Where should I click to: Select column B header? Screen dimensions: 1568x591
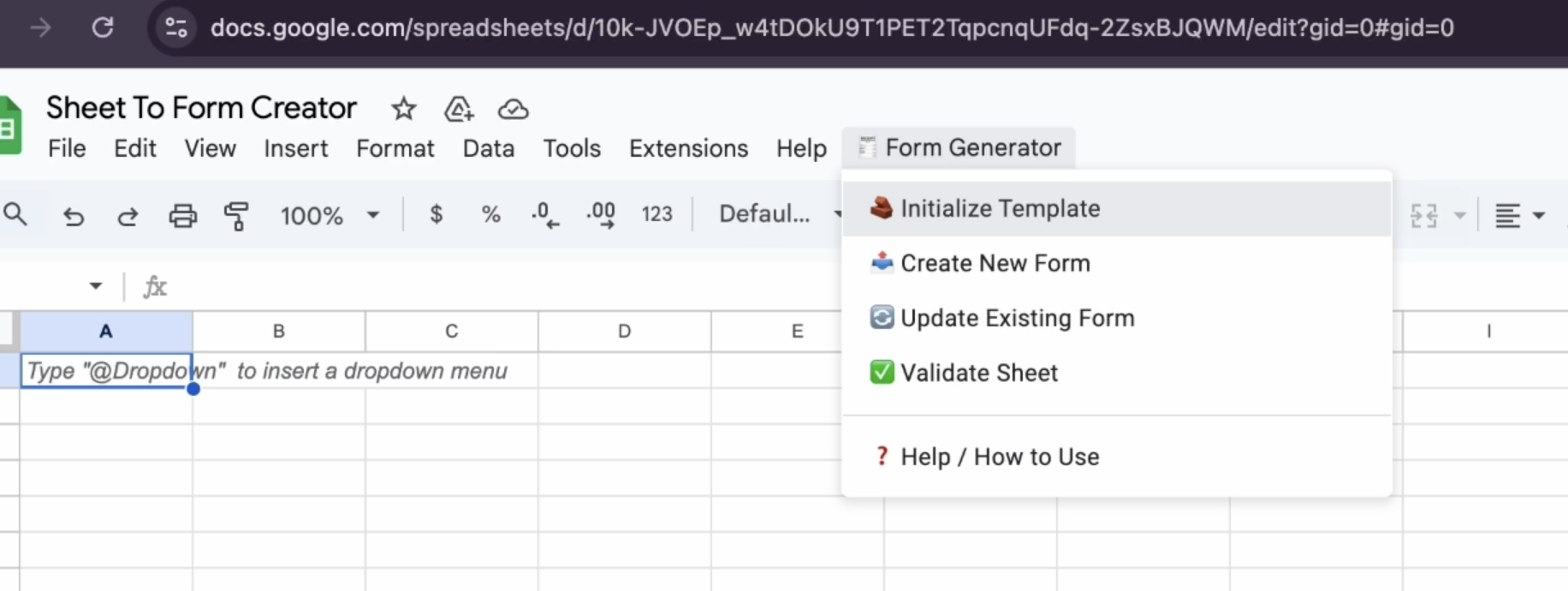coord(279,331)
